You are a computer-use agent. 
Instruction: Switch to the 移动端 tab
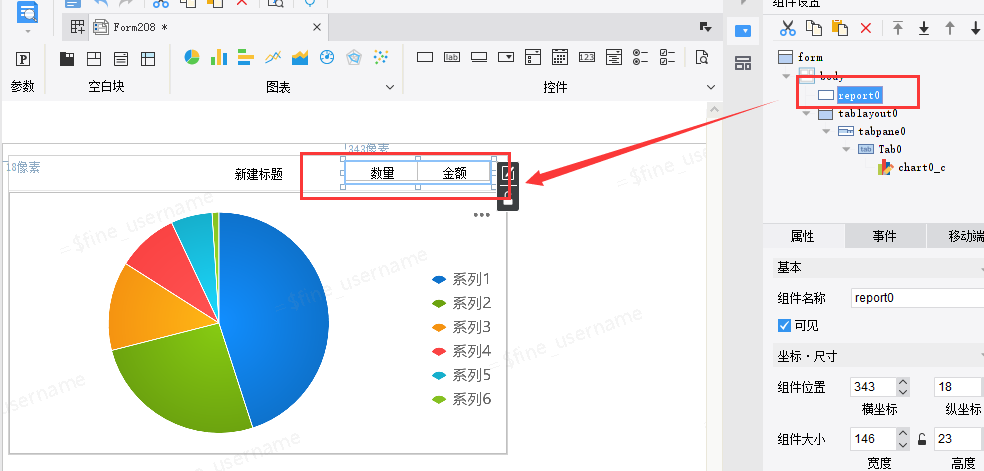pyautogui.click(x=956, y=236)
